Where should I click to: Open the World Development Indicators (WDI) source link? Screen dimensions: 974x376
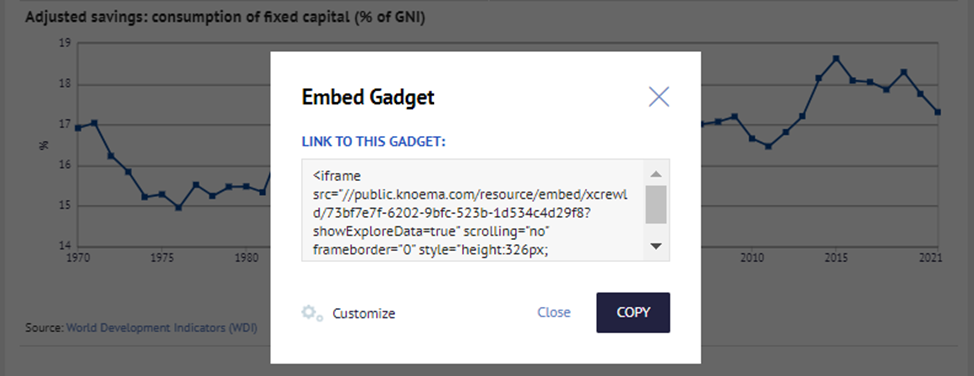(162, 327)
